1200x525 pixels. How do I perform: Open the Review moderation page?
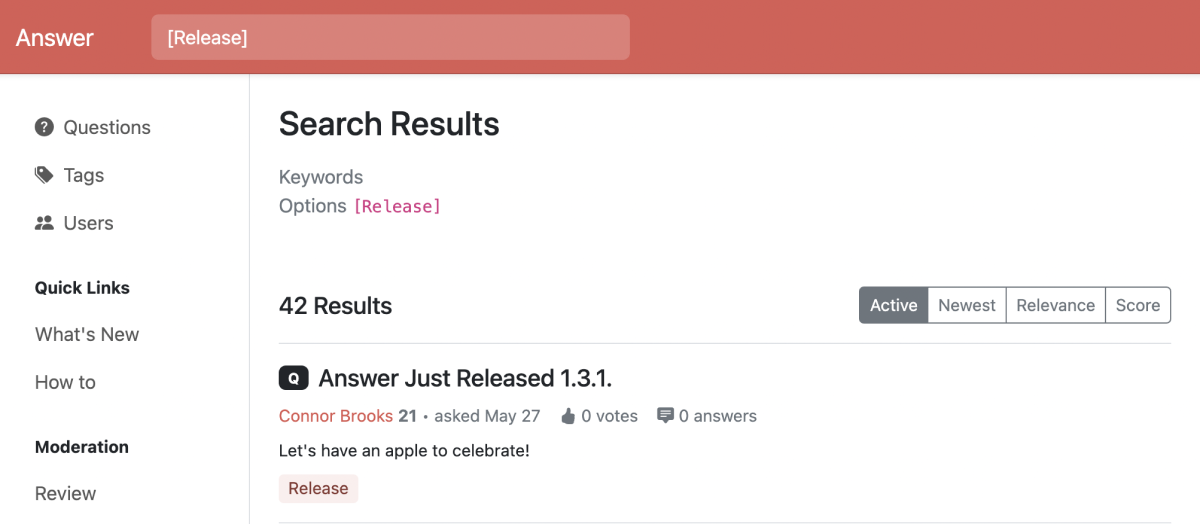click(x=65, y=493)
